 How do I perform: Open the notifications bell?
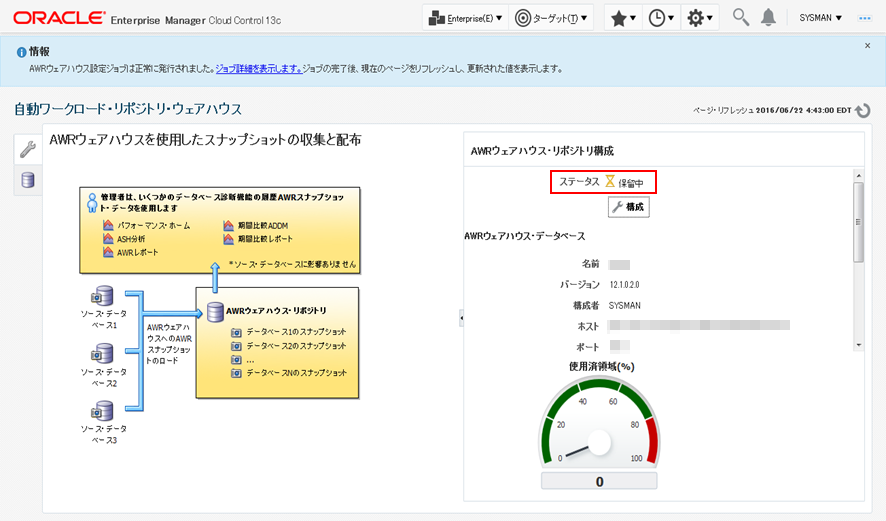(768, 18)
